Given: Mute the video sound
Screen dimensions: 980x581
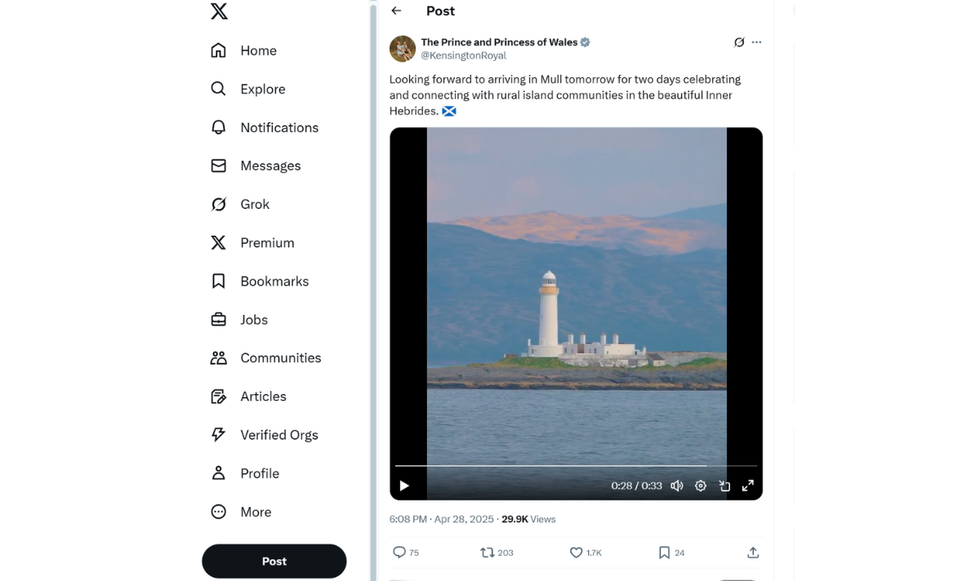Looking at the screenshot, I should (x=677, y=486).
